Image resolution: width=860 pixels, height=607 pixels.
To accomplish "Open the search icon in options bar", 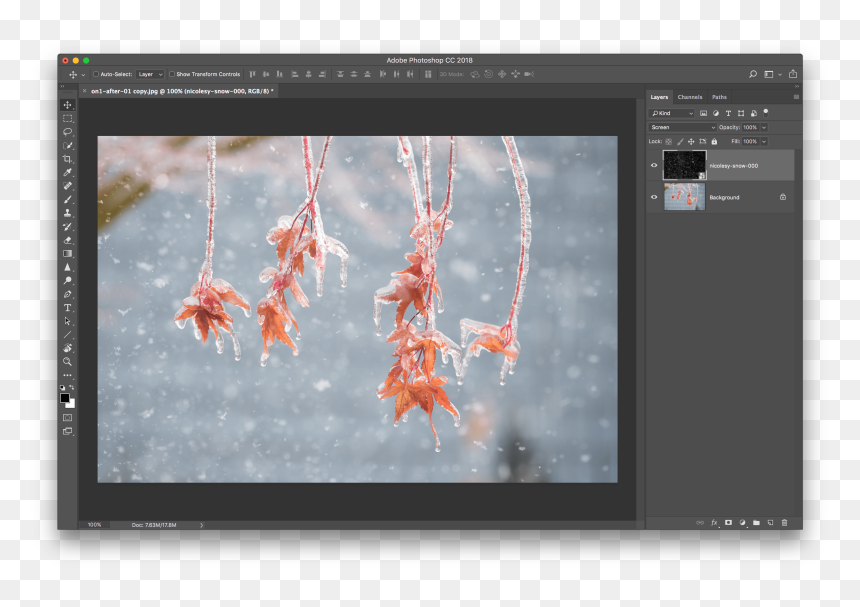I will point(753,74).
